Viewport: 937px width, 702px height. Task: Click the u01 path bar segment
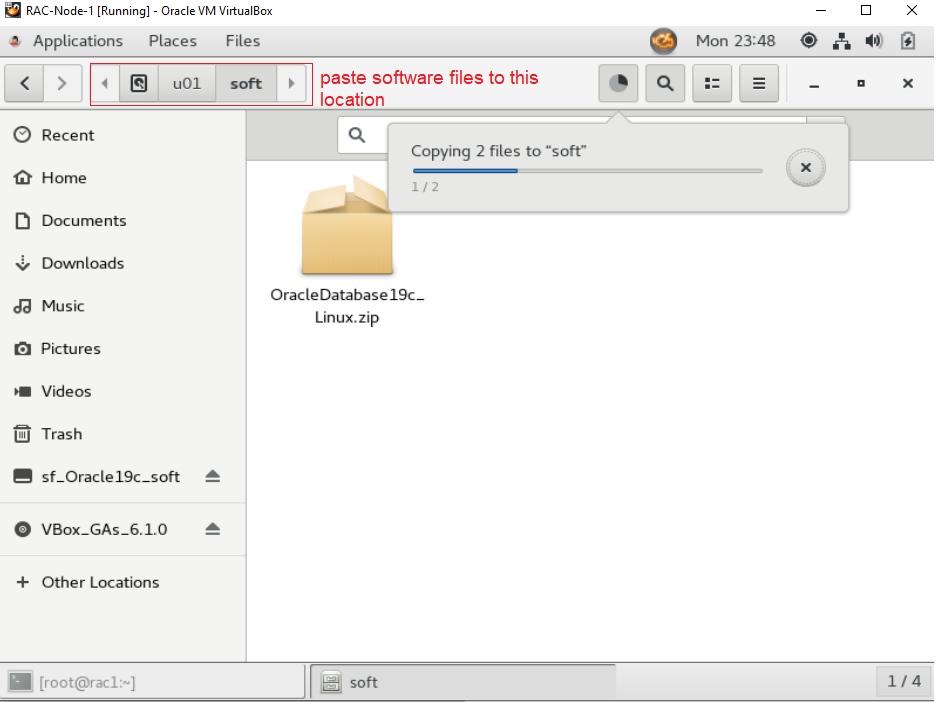[187, 83]
